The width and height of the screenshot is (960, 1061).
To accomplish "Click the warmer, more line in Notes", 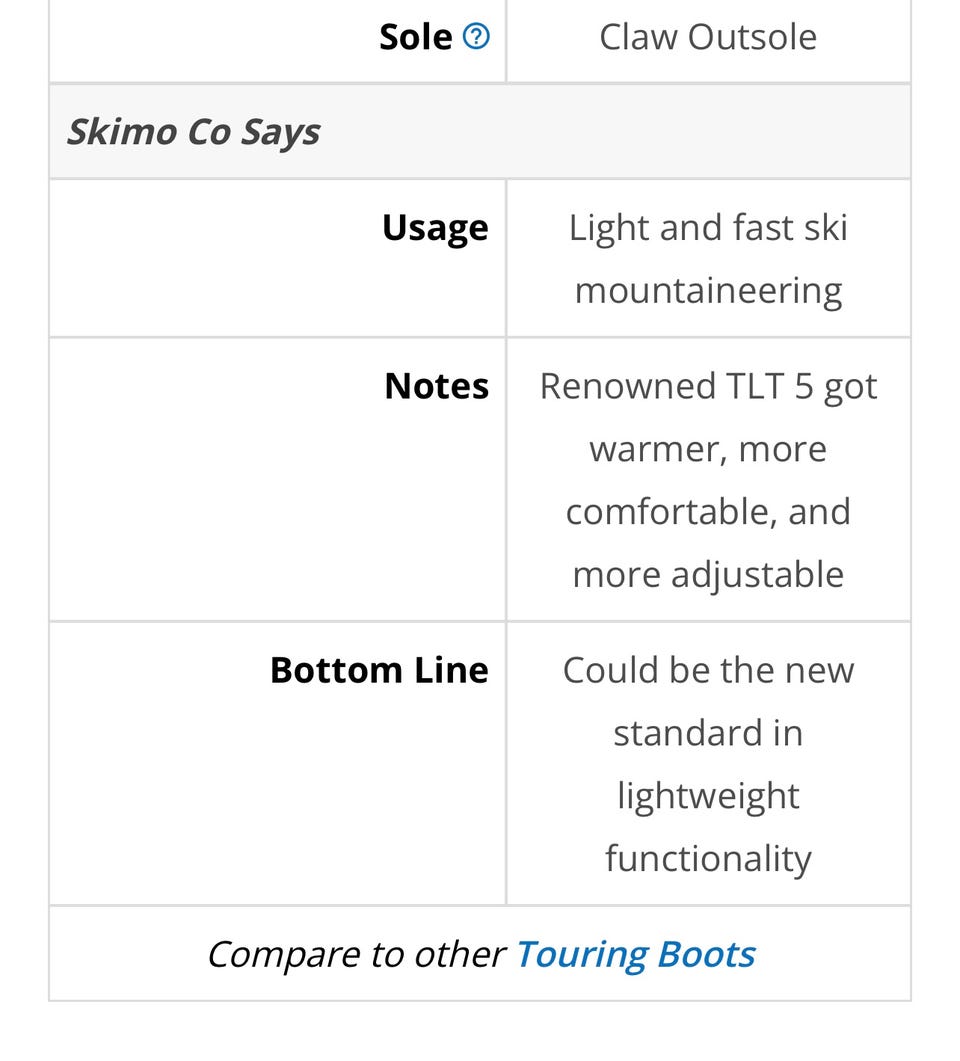I will click(708, 449).
